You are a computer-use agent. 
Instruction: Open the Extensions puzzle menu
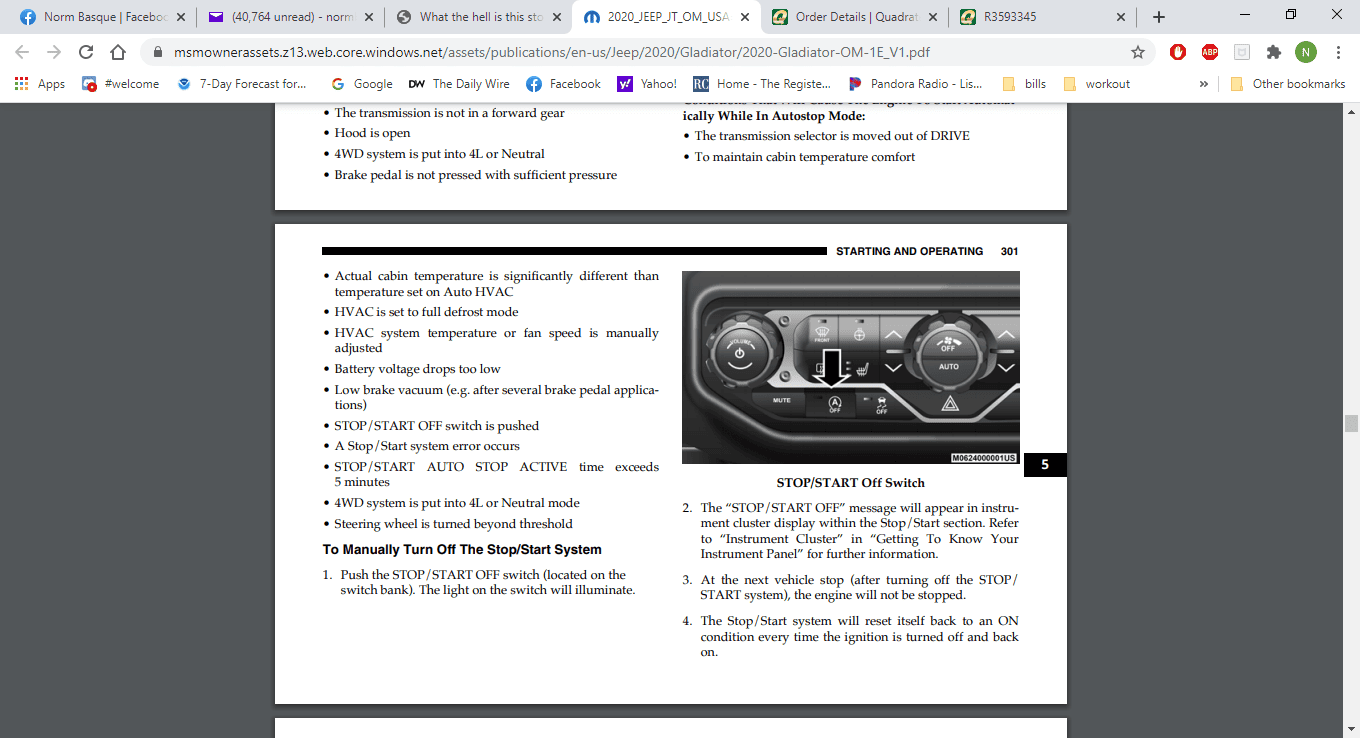pos(1273,52)
